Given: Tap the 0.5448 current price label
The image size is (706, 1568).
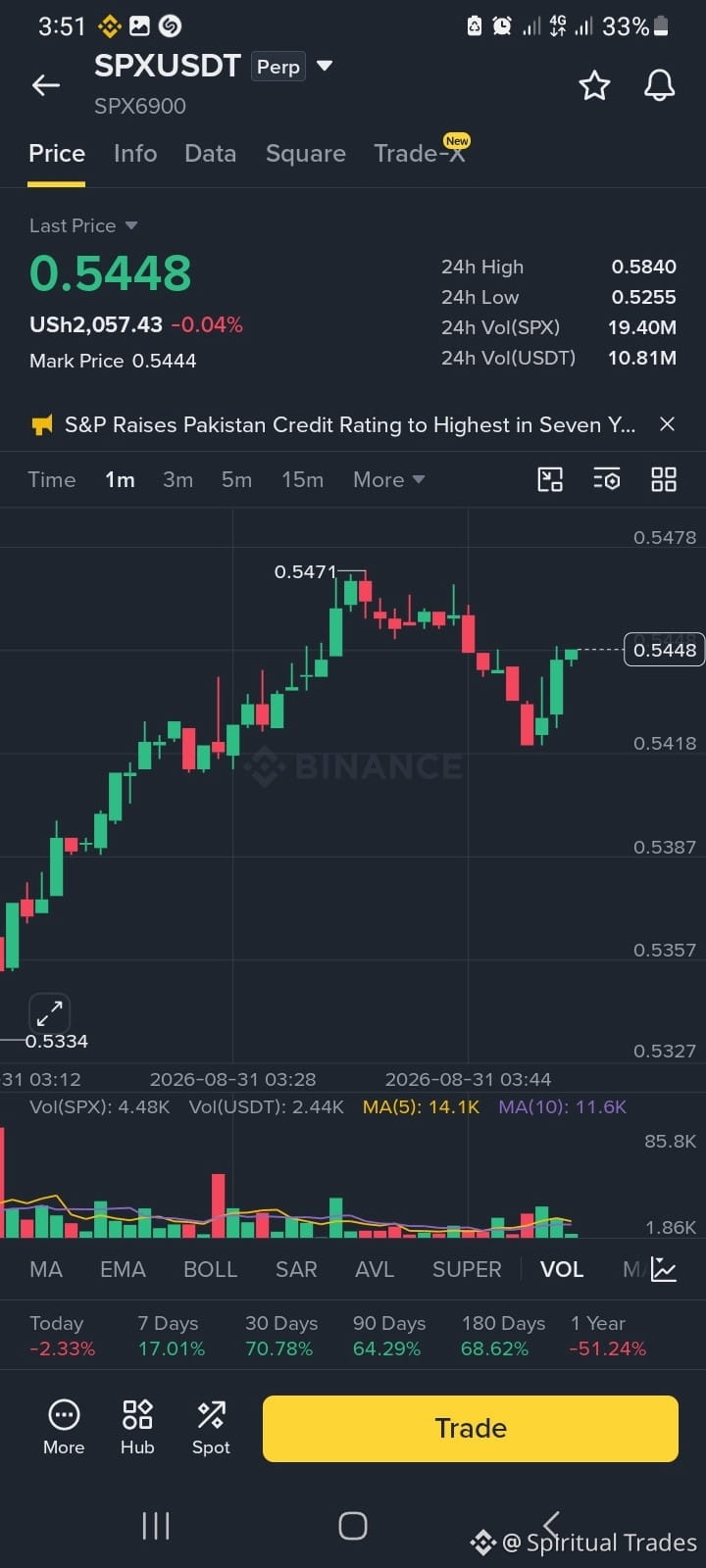Looking at the screenshot, I should pos(664,650).
